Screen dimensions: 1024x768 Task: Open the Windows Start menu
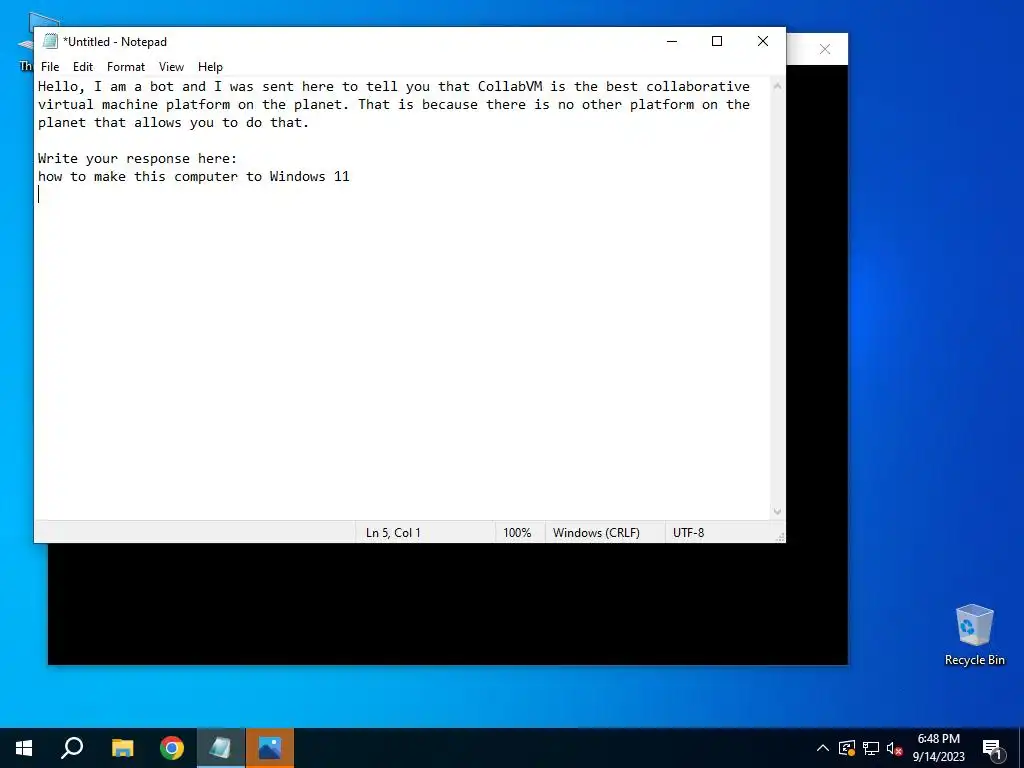24,748
